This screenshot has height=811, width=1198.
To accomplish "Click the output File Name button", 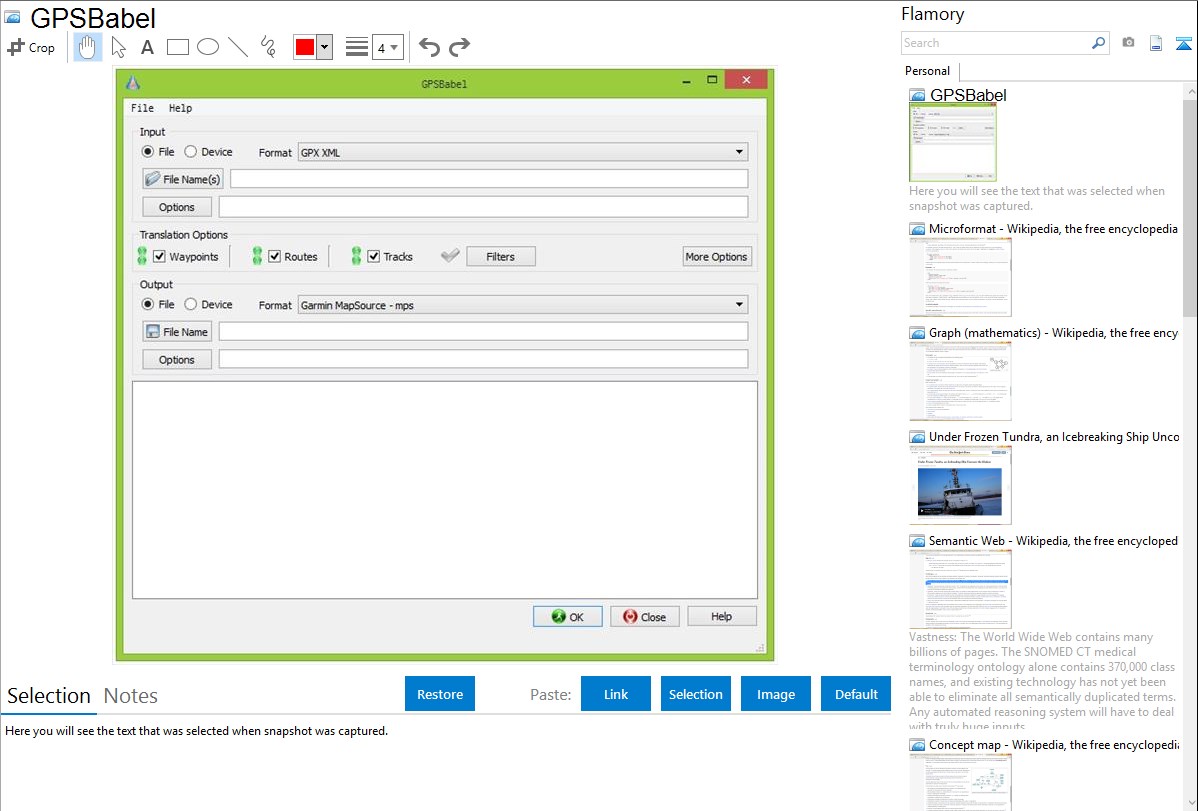I will point(176,332).
